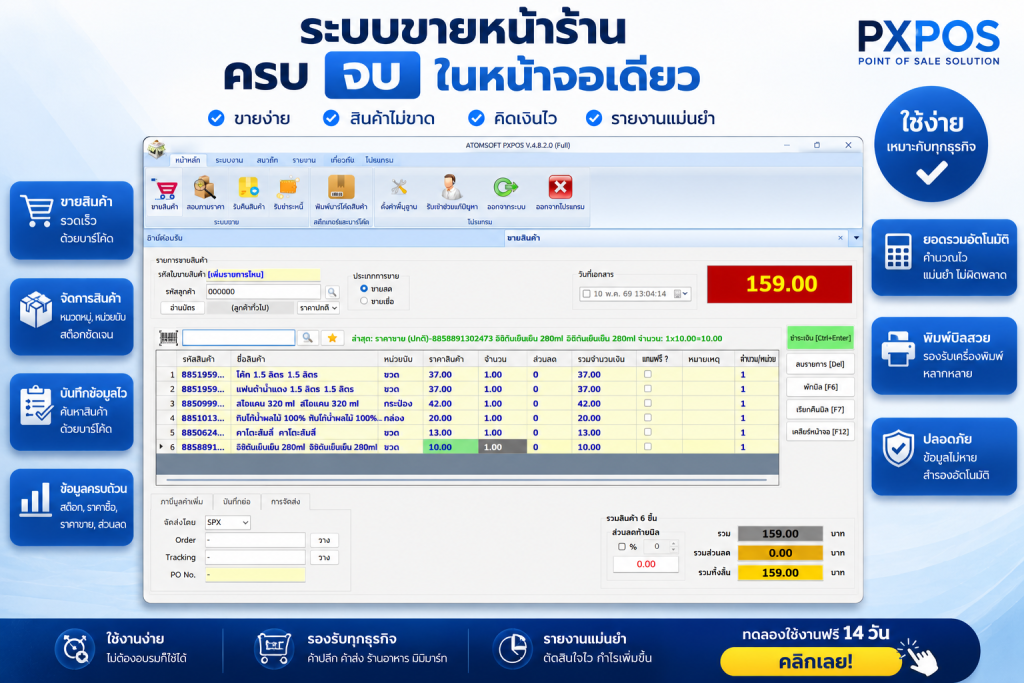
Task: Click วาง button beside Order field
Action: [324, 540]
